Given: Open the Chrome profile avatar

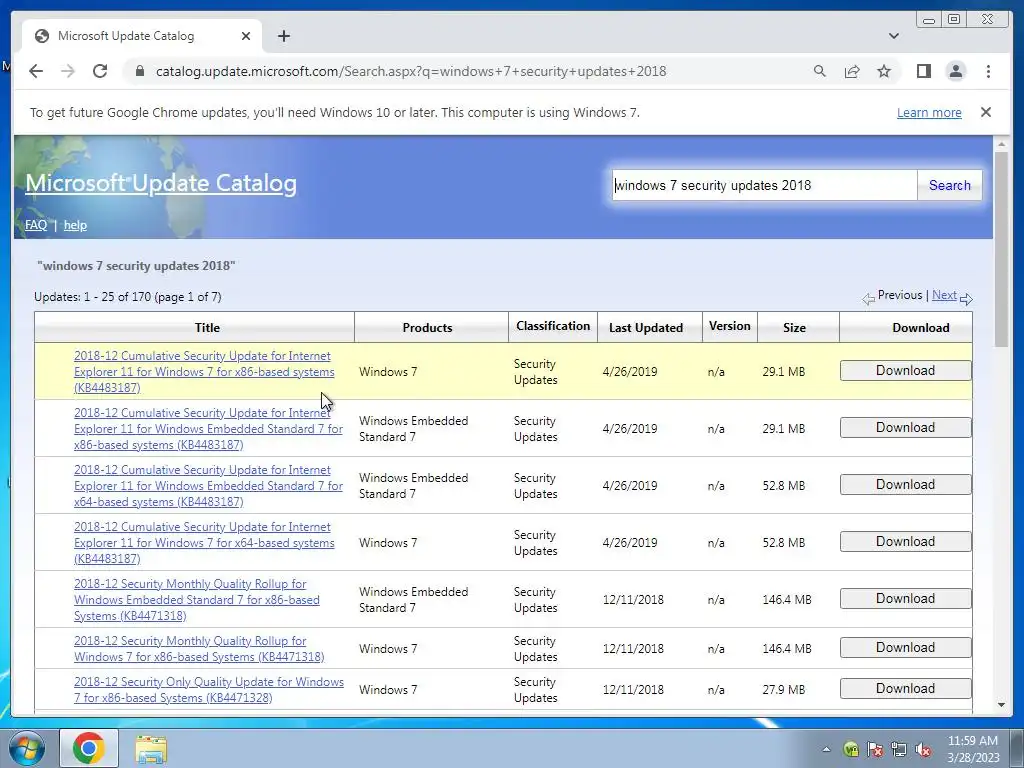Looking at the screenshot, I should 955,71.
